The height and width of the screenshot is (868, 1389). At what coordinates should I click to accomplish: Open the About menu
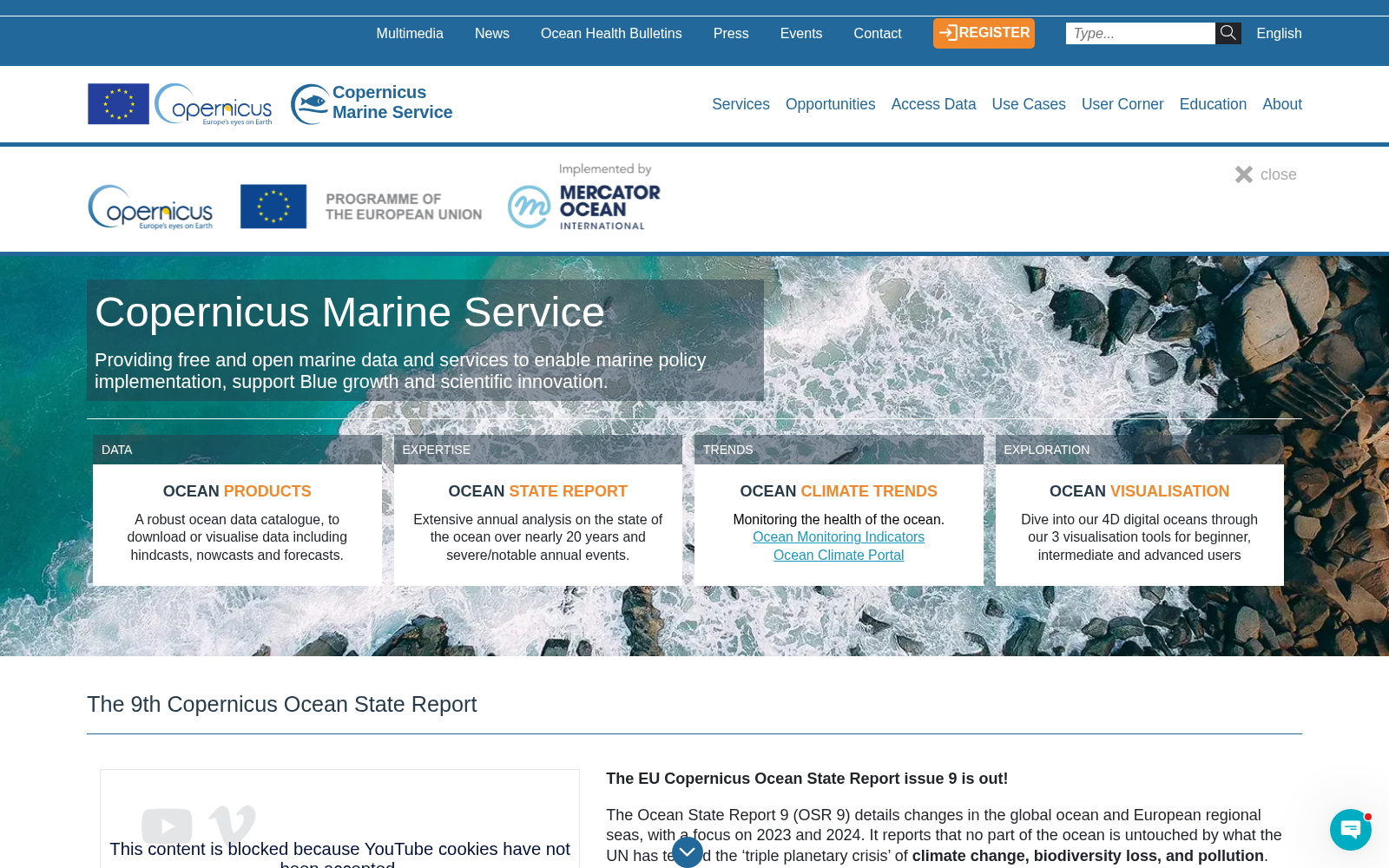point(1282,104)
